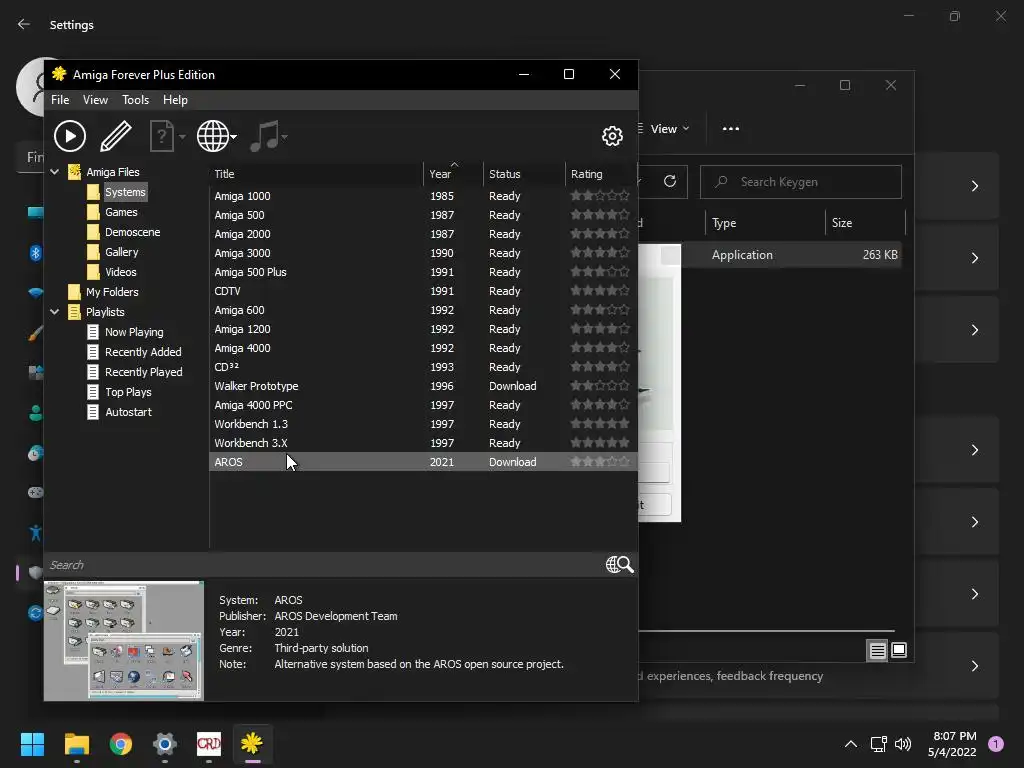Click the Walker Prototype star rating
The image size is (1024, 768).
point(600,385)
